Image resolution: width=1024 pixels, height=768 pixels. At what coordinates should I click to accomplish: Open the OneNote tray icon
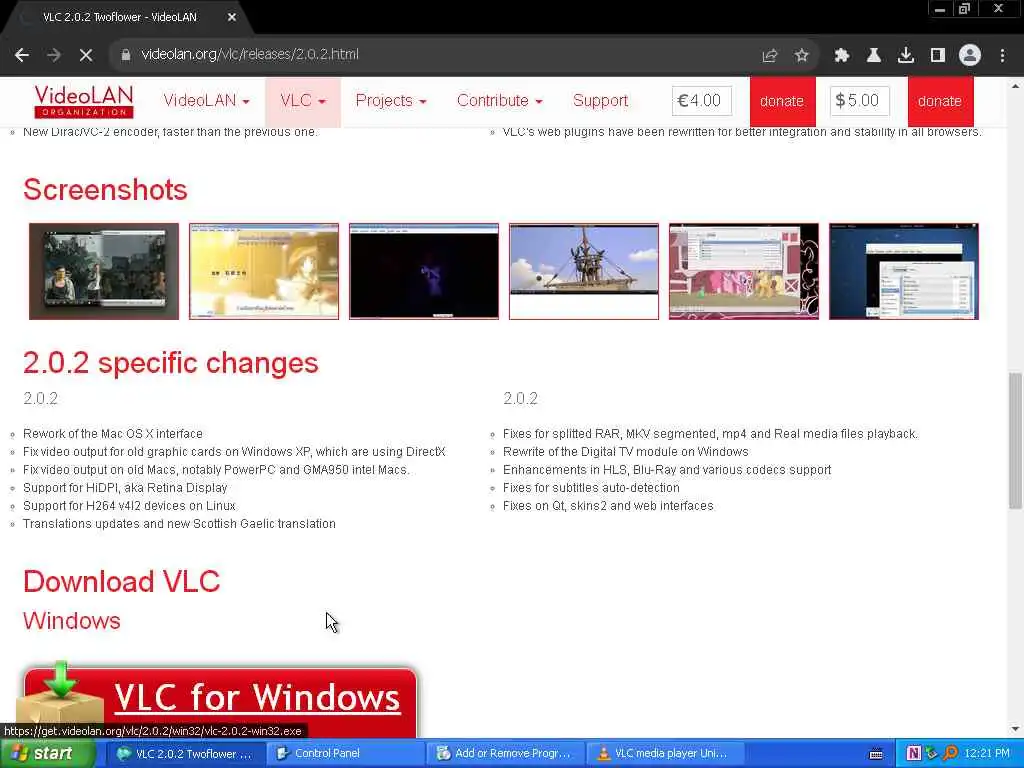coord(914,753)
